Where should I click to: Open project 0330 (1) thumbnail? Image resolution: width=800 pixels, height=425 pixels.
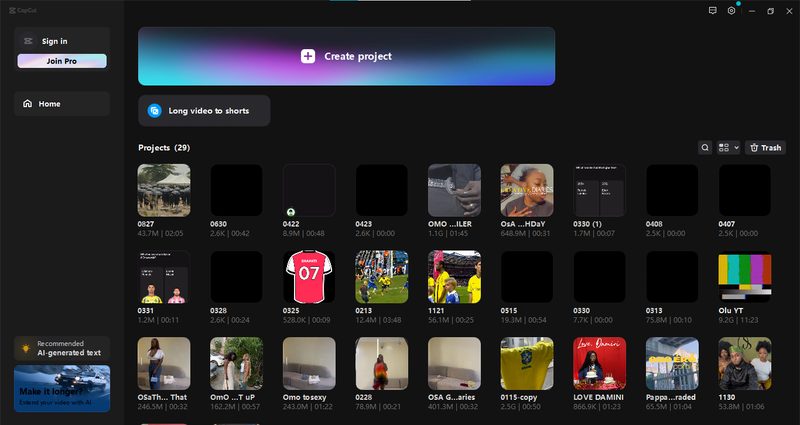point(599,190)
